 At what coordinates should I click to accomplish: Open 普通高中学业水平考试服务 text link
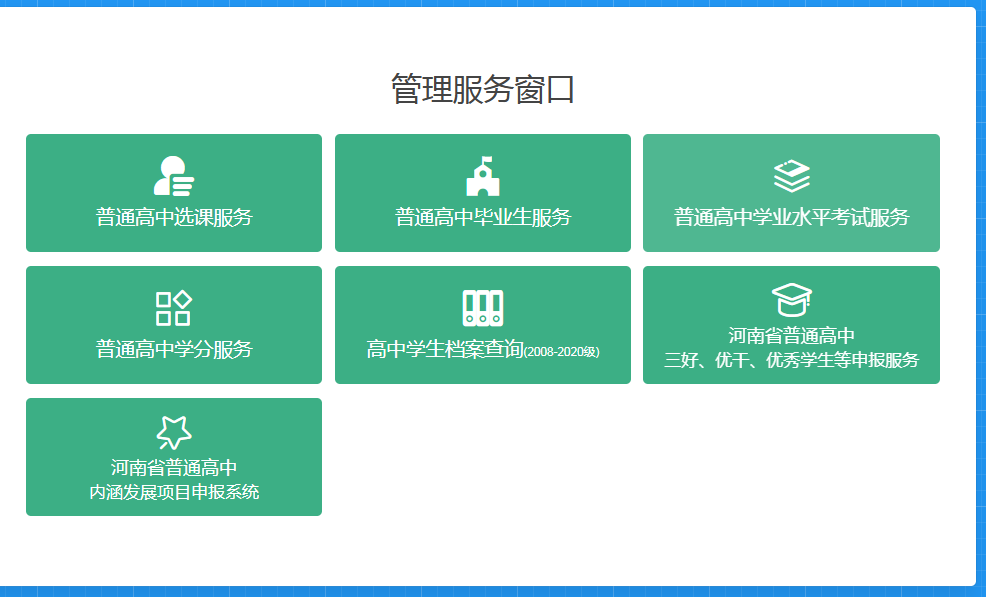point(791,217)
